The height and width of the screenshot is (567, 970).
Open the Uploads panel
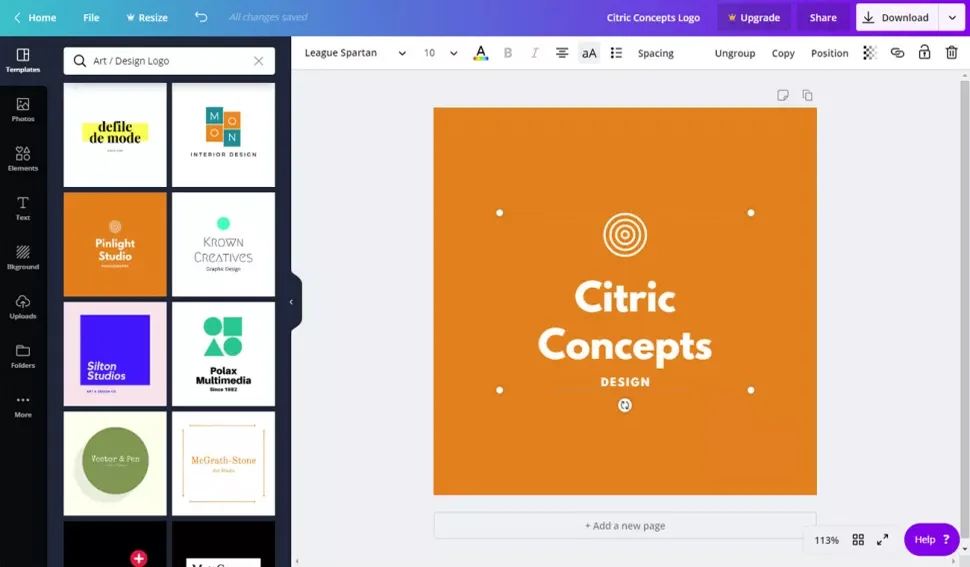[x=23, y=307]
